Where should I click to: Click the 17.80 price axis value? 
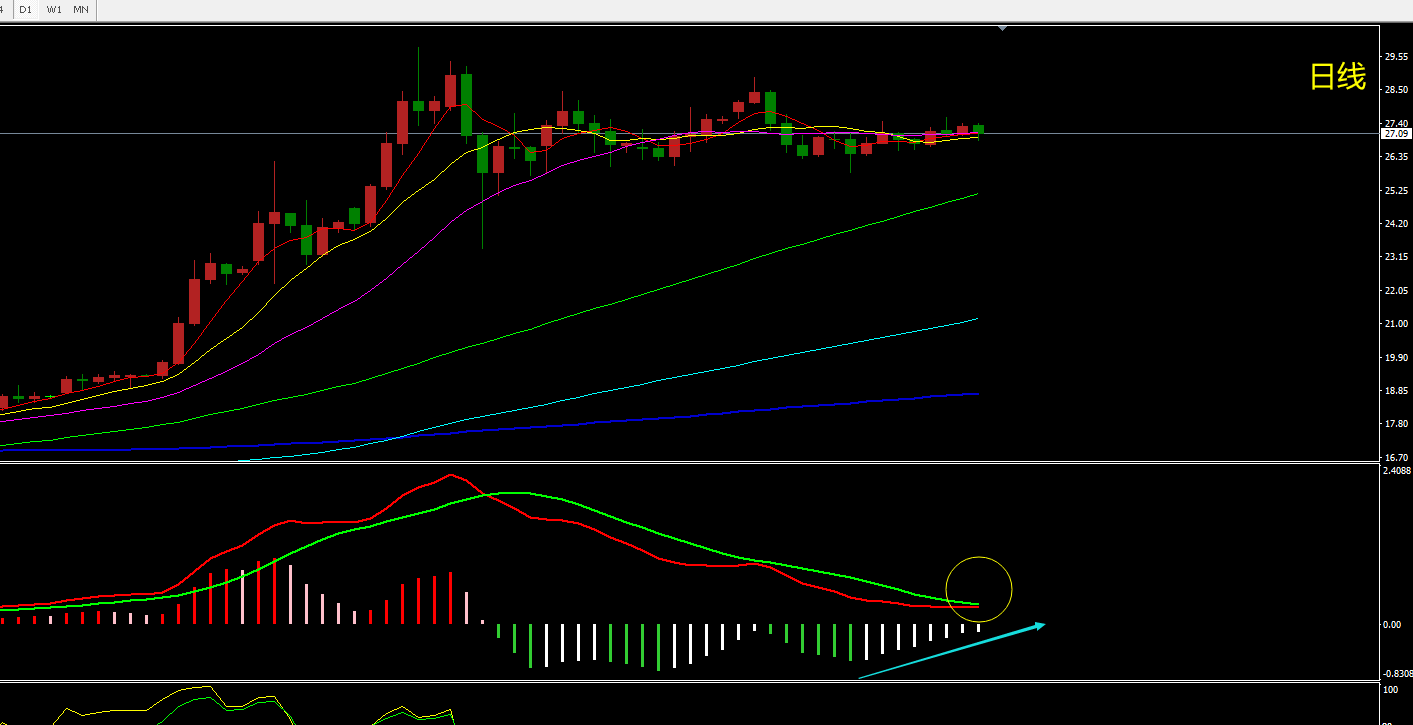[1396, 424]
